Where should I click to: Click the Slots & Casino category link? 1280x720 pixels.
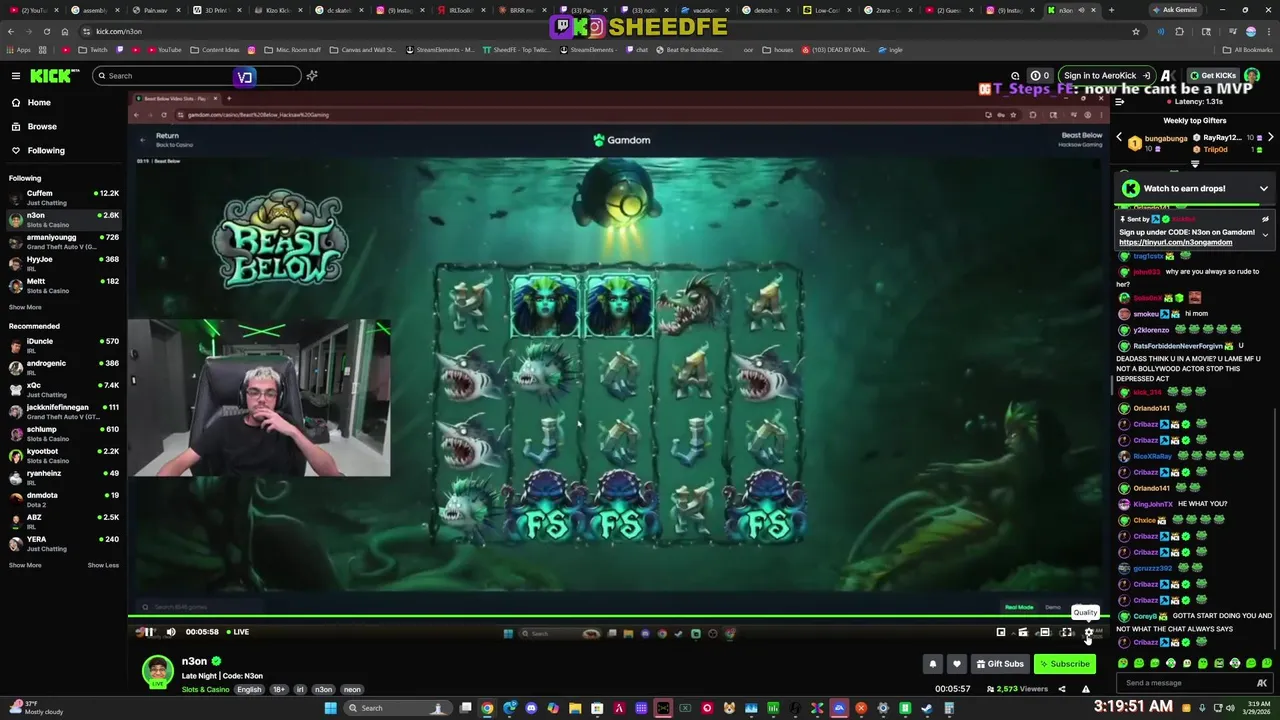[x=205, y=690]
